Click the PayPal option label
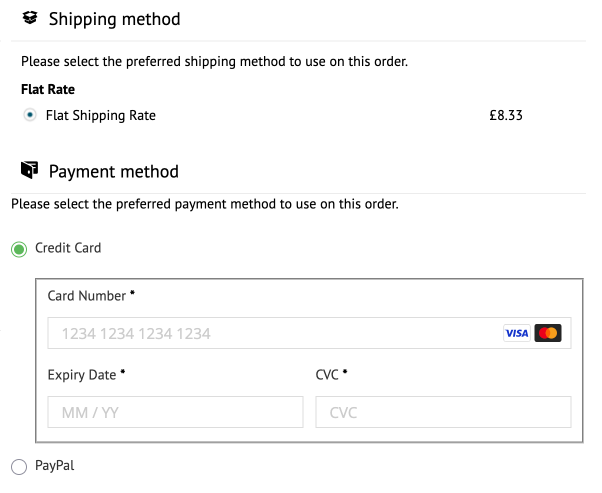602x493 pixels. point(54,465)
